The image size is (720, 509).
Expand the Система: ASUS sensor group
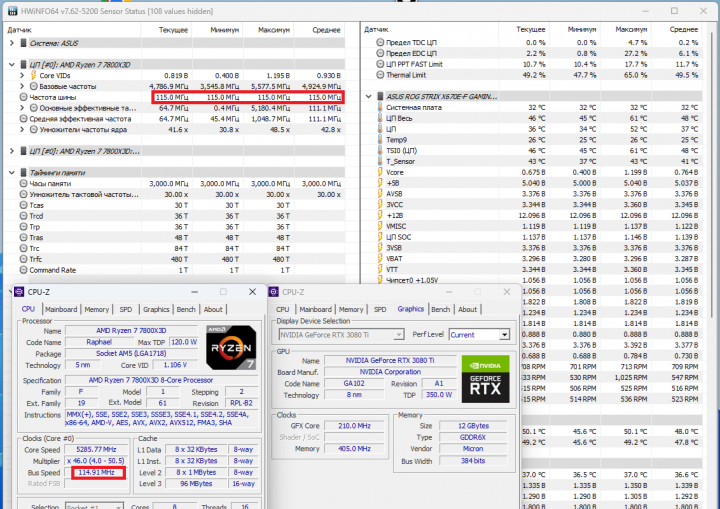pos(12,43)
